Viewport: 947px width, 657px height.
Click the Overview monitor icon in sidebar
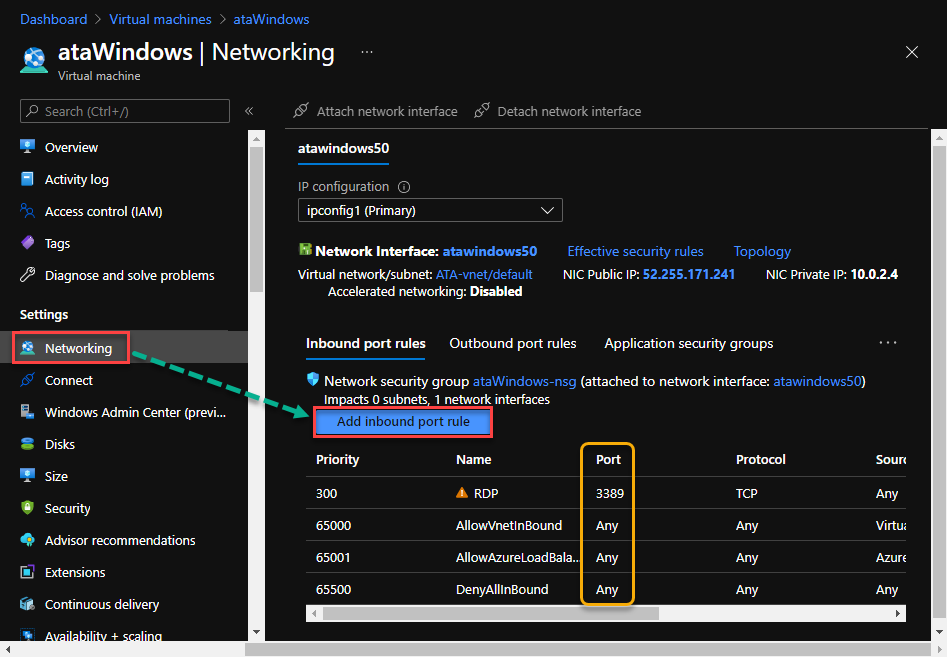coord(27,147)
